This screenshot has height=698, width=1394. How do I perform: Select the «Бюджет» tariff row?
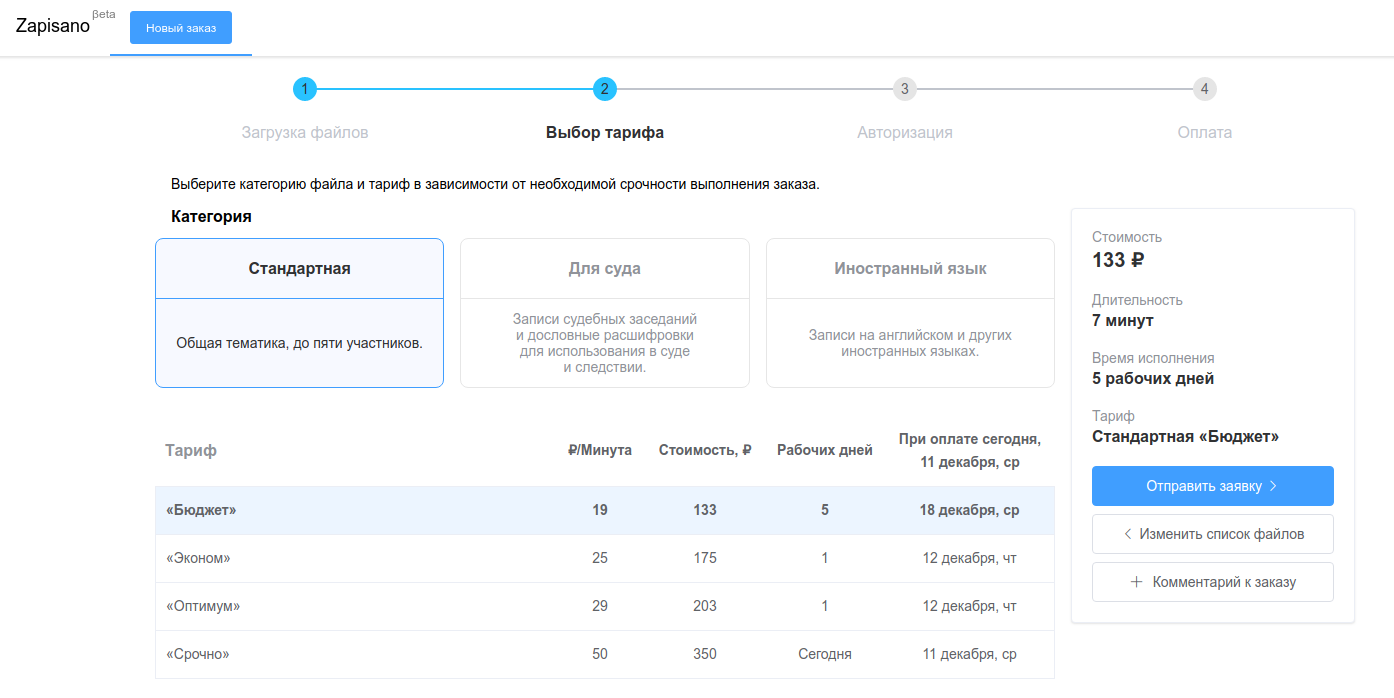pyautogui.click(x=604, y=510)
